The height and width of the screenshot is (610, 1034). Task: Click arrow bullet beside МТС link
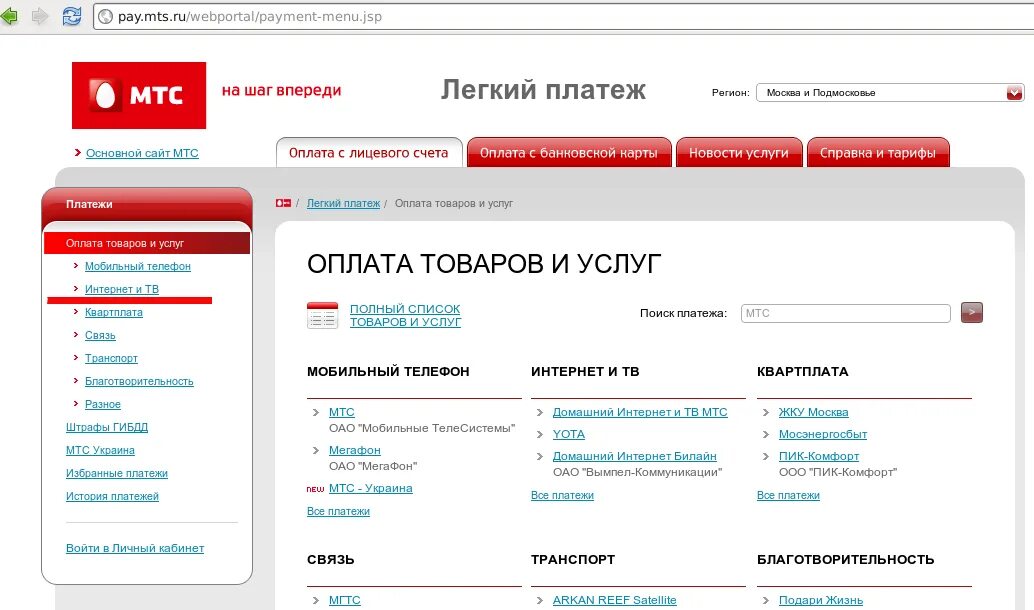316,412
